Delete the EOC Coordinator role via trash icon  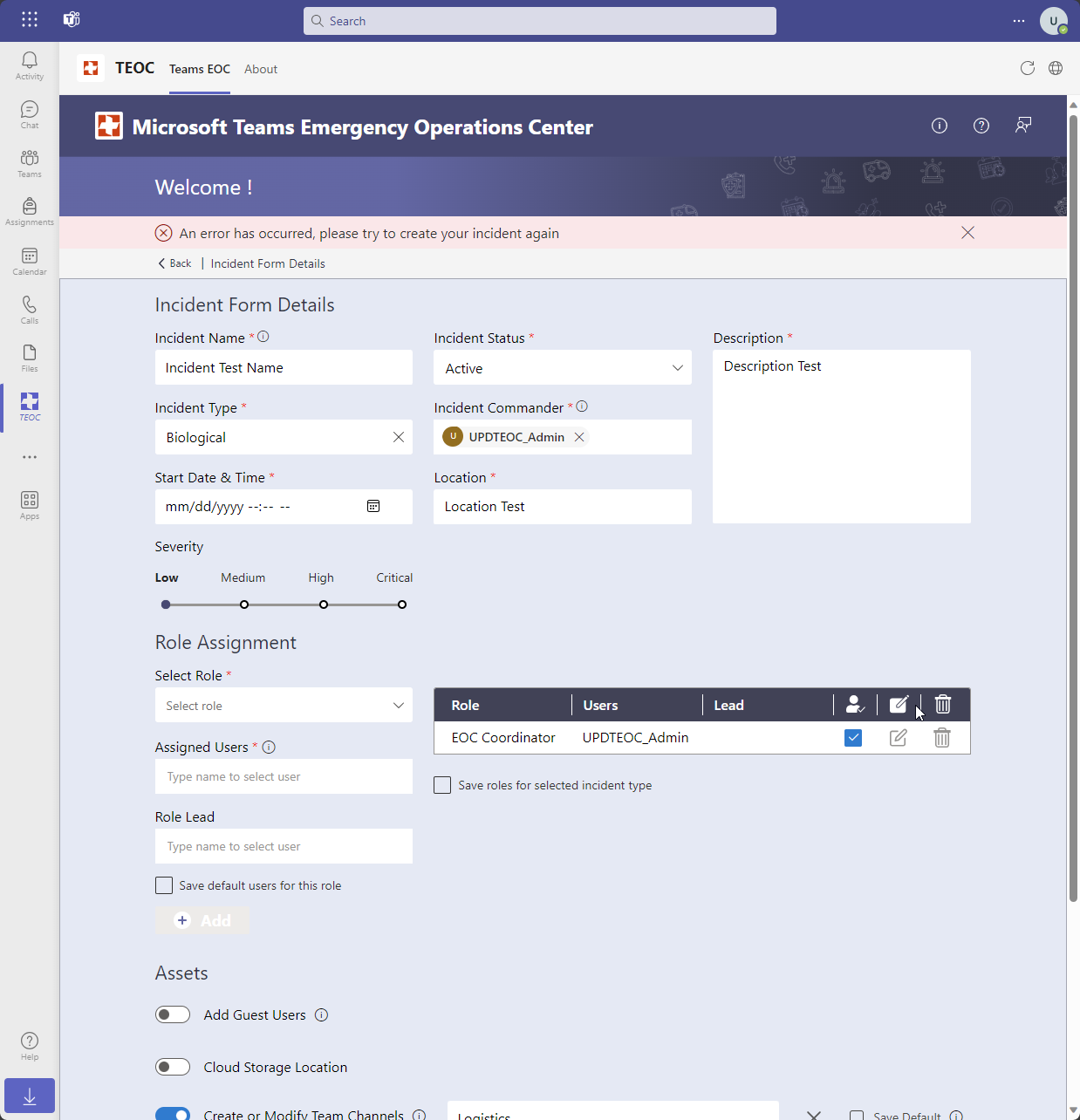(x=941, y=738)
